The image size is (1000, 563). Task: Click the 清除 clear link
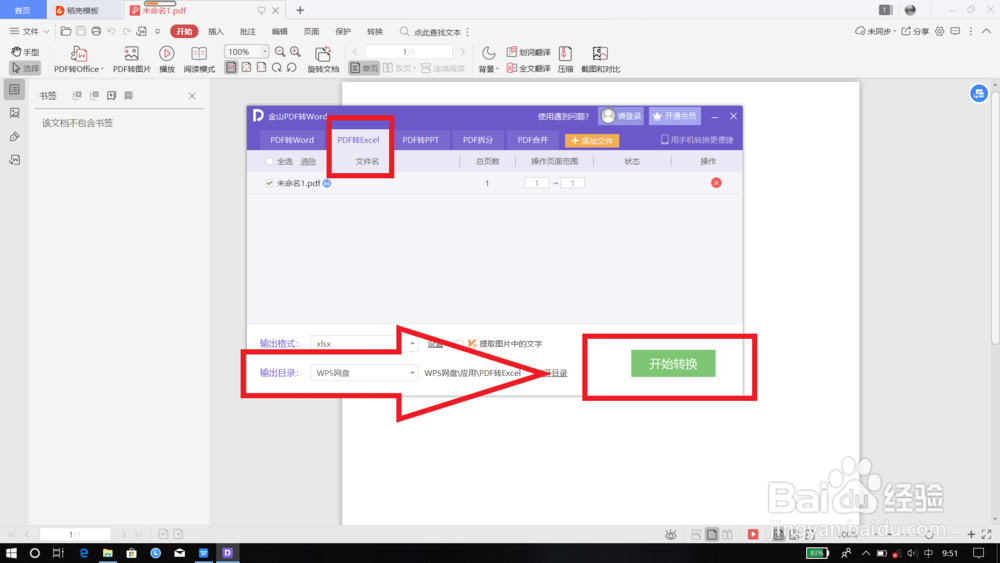coord(308,161)
